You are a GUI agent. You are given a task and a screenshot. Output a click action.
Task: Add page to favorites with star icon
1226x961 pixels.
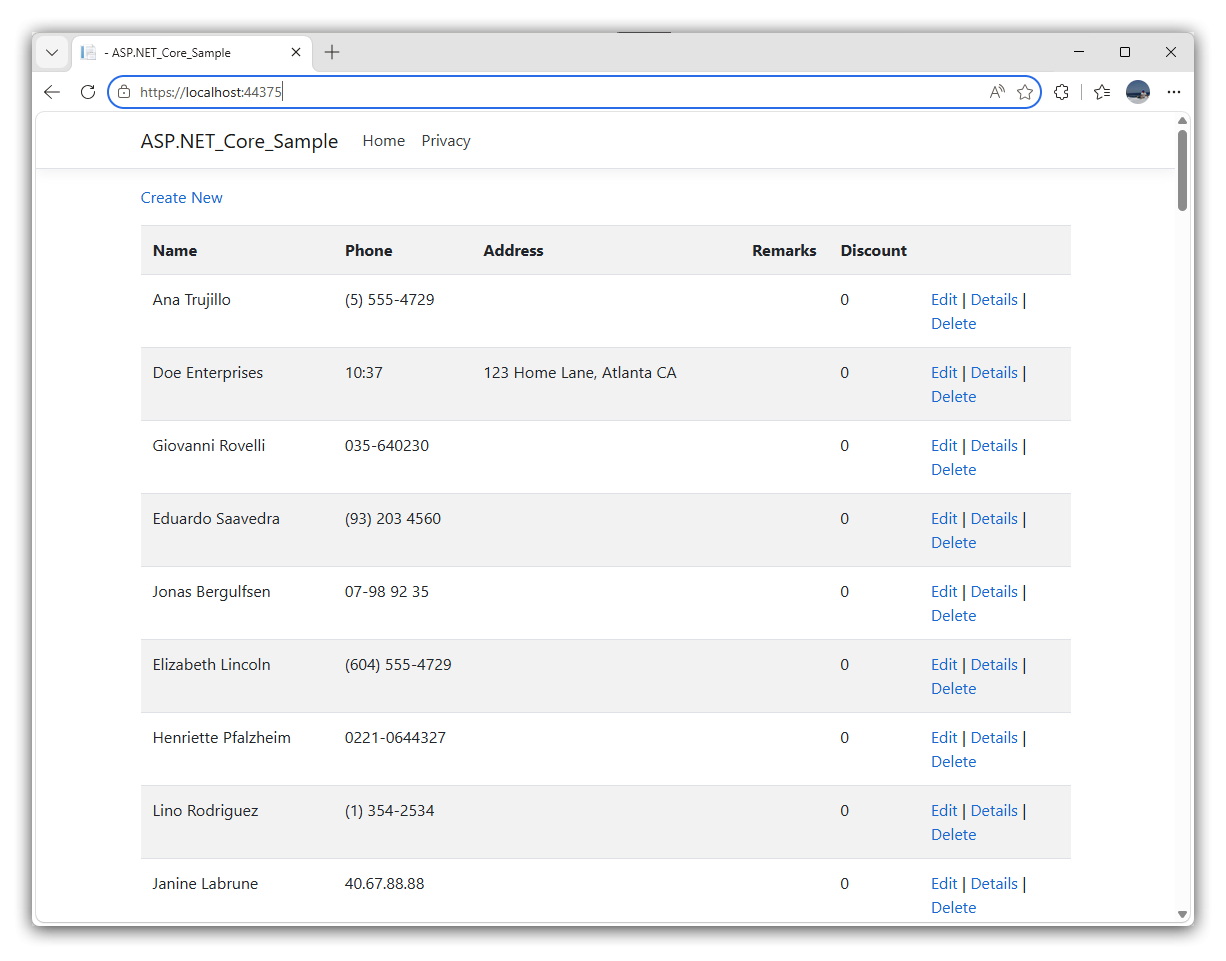point(1025,92)
